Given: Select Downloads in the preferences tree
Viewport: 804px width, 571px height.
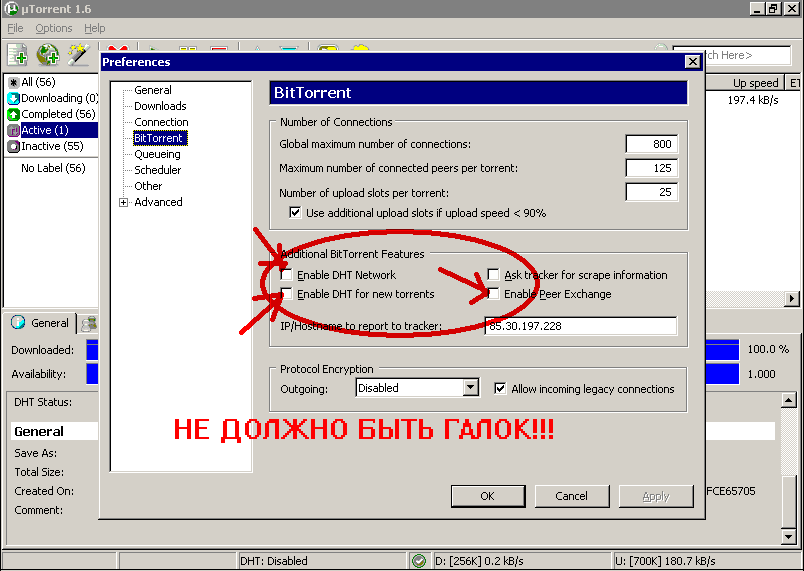Looking at the screenshot, I should click(x=160, y=106).
